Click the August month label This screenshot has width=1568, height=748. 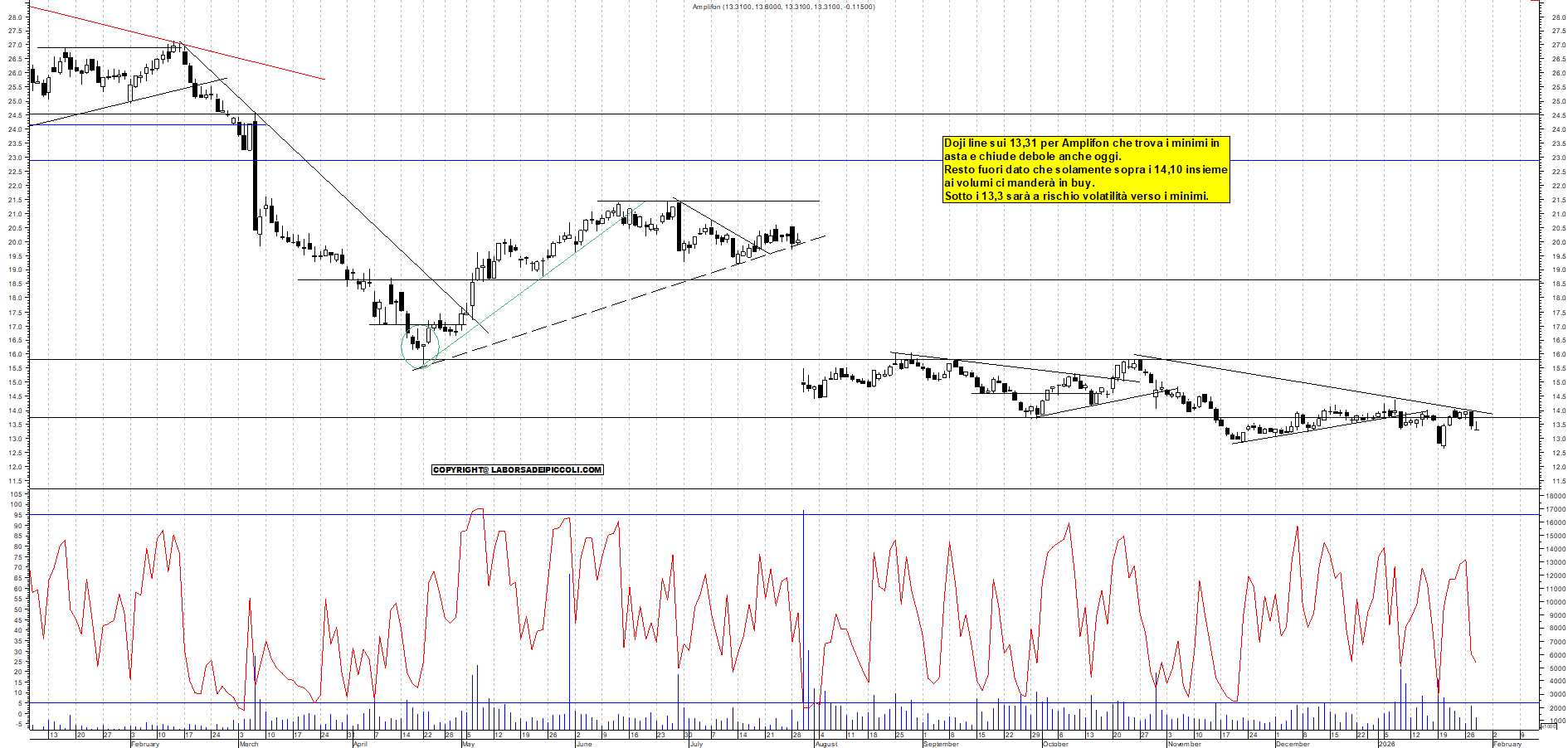tap(826, 744)
